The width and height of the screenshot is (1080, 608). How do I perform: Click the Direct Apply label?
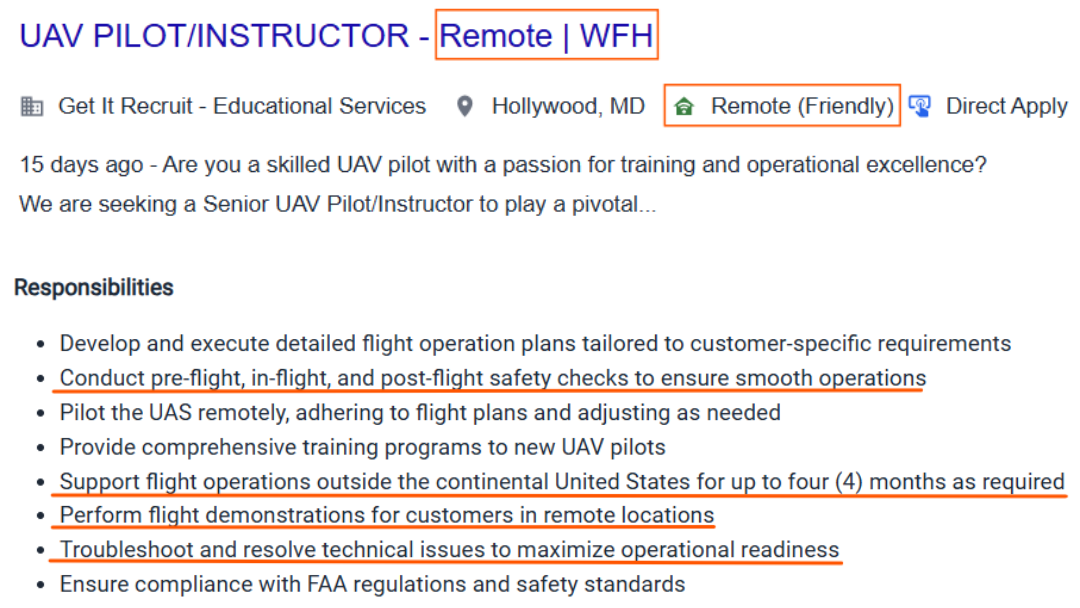click(x=1006, y=106)
